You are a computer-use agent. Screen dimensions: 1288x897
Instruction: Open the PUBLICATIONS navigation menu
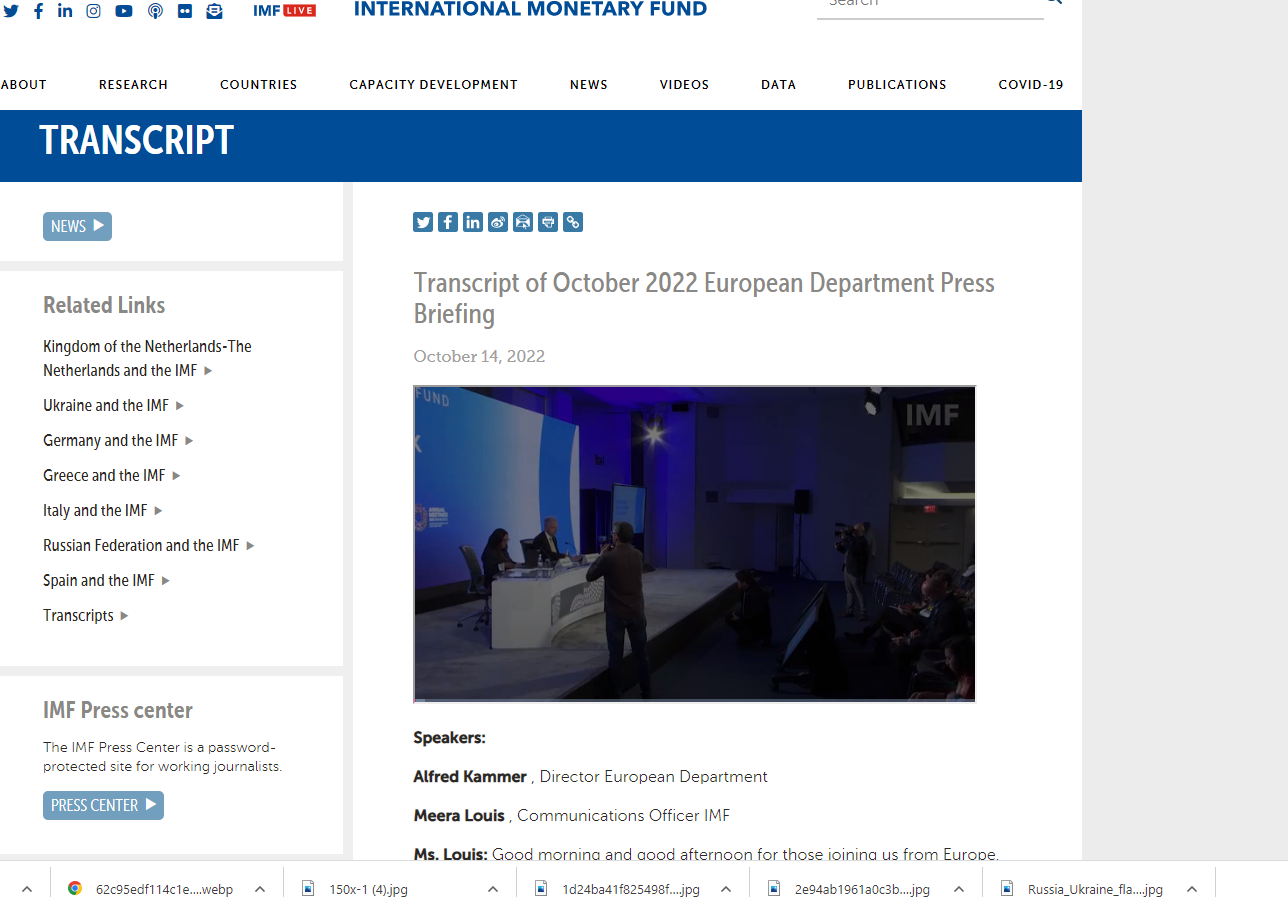(897, 85)
